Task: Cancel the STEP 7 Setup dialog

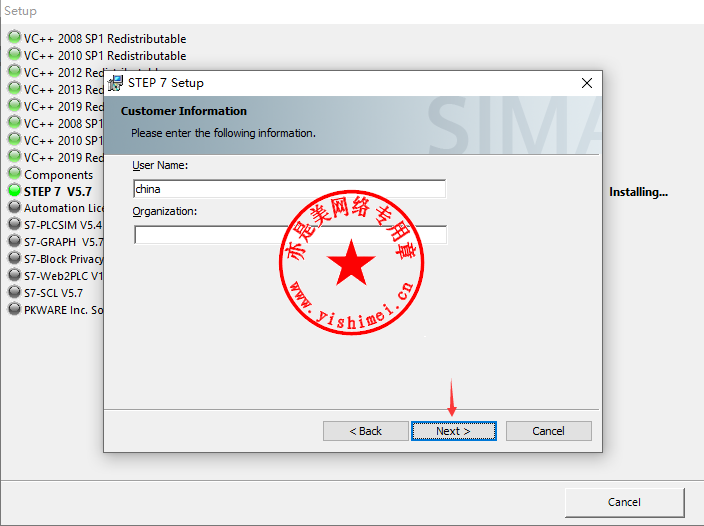Action: click(548, 431)
